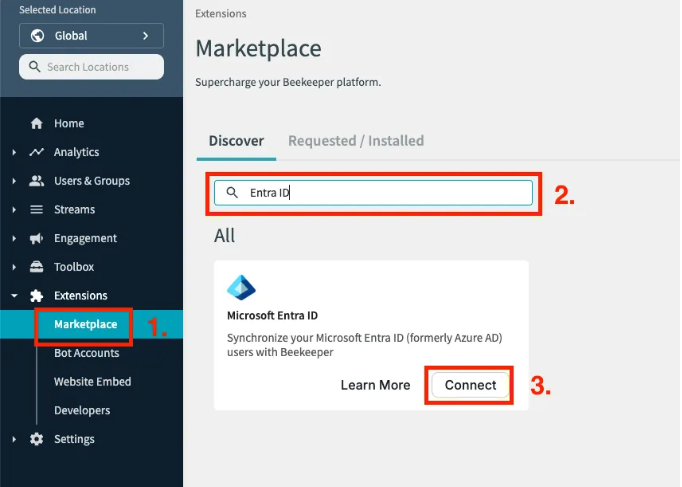Expand the Users & Groups arrow
This screenshot has height=487, width=682.
pyautogui.click(x=14, y=181)
